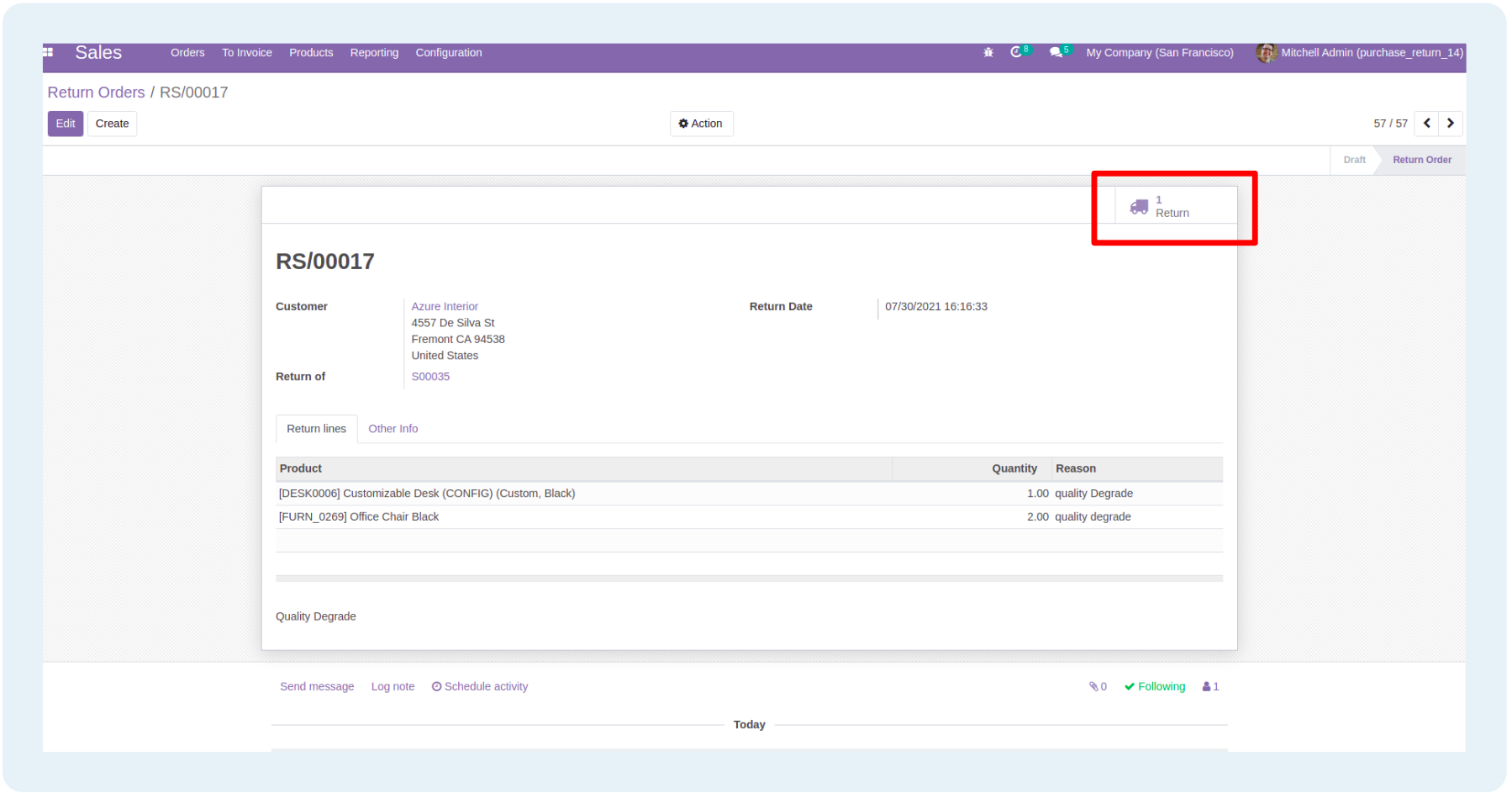Click the Edit button
This screenshot has height=793, width=1512.
coord(66,124)
